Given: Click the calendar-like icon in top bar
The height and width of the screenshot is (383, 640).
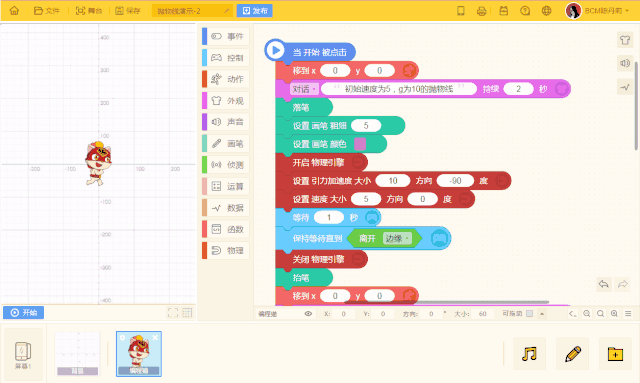Looking at the screenshot, I should (x=504, y=11).
